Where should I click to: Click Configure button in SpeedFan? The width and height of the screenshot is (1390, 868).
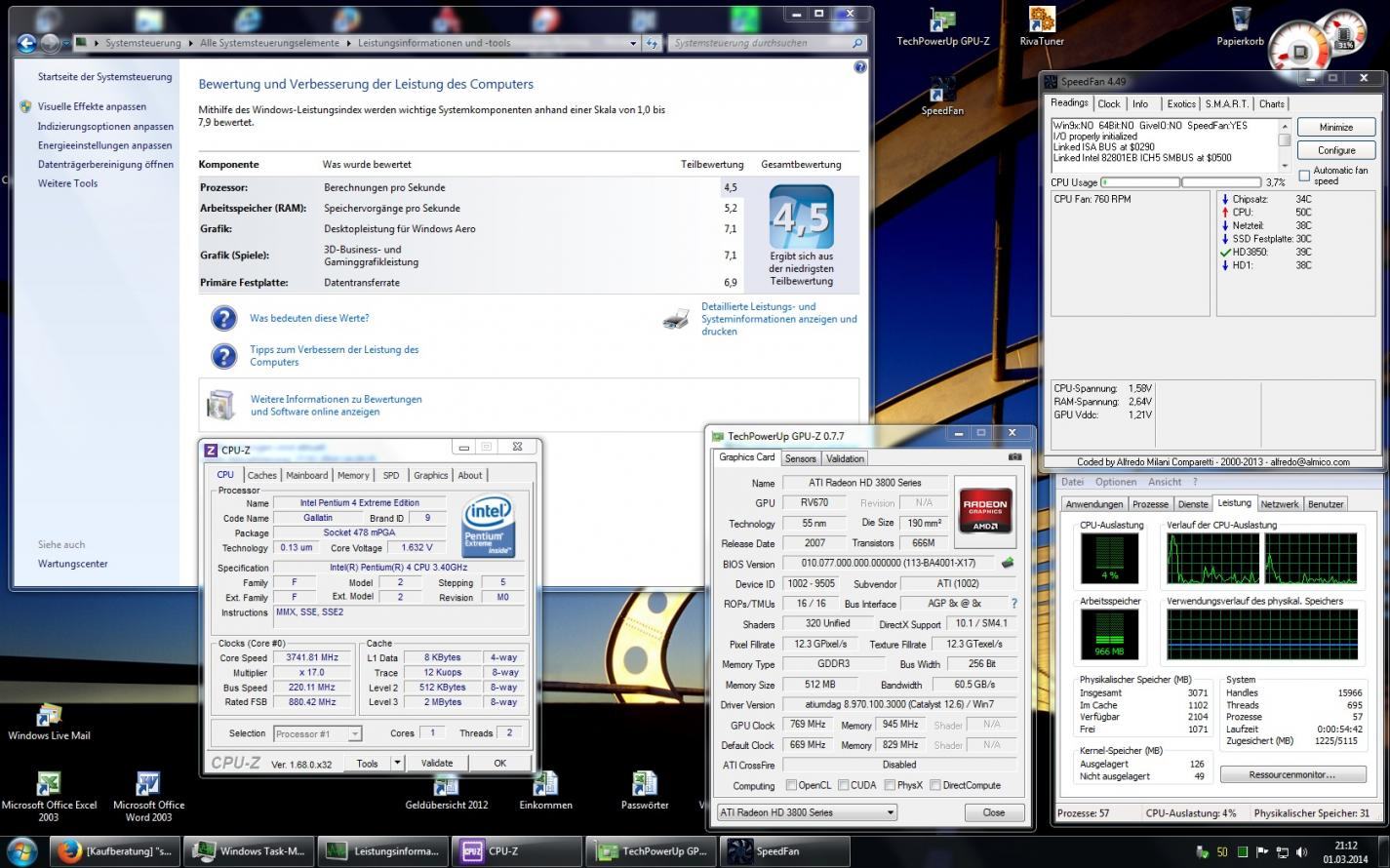pos(1335,150)
